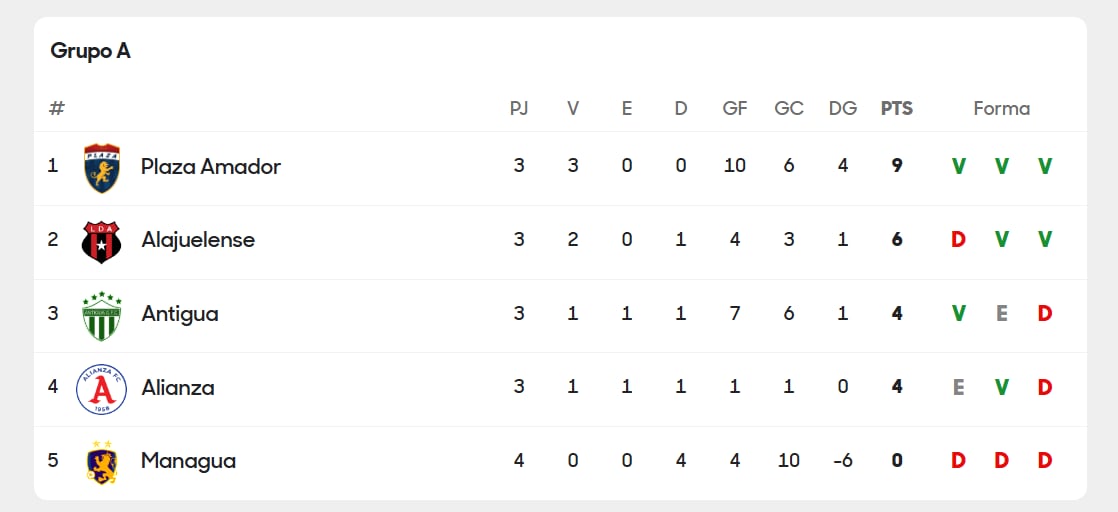Click the Forma column header

coord(1001,108)
